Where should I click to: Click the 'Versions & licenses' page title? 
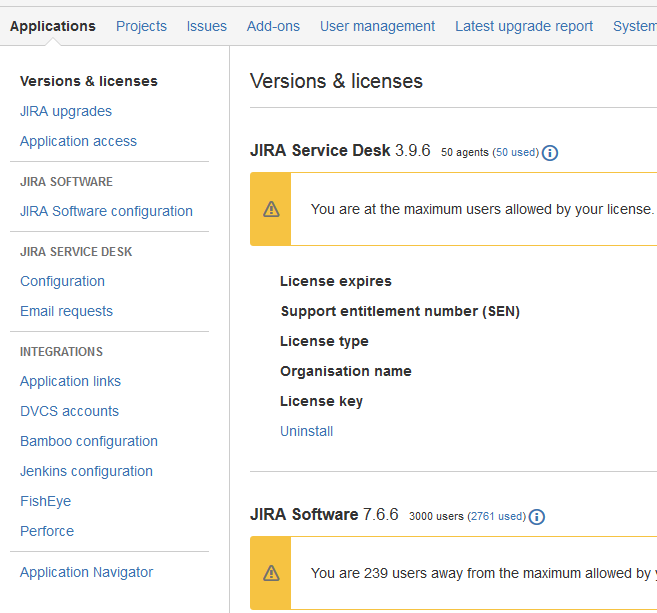336,81
